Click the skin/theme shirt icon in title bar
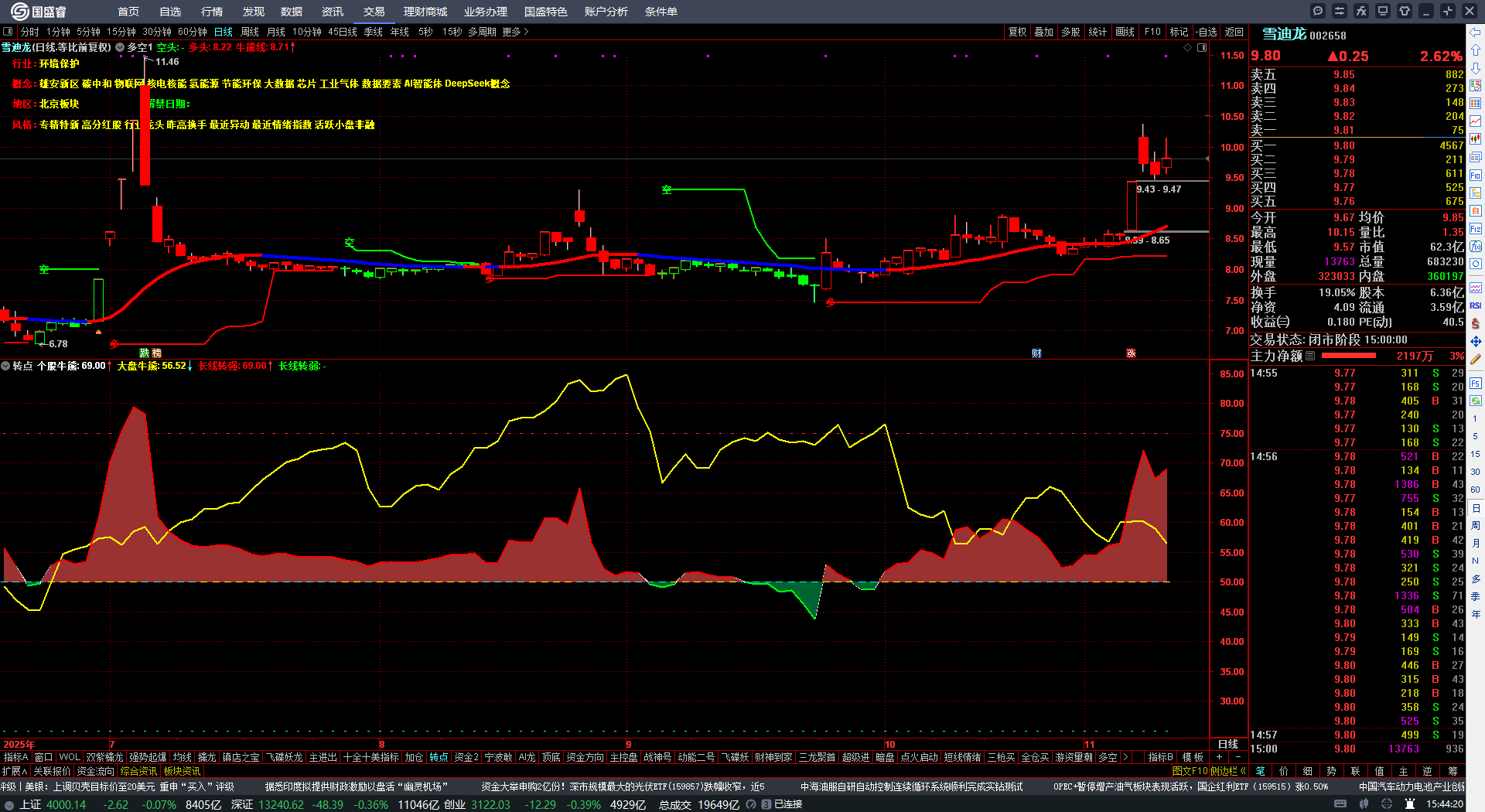This screenshot has width=1485, height=812. pos(1405,11)
